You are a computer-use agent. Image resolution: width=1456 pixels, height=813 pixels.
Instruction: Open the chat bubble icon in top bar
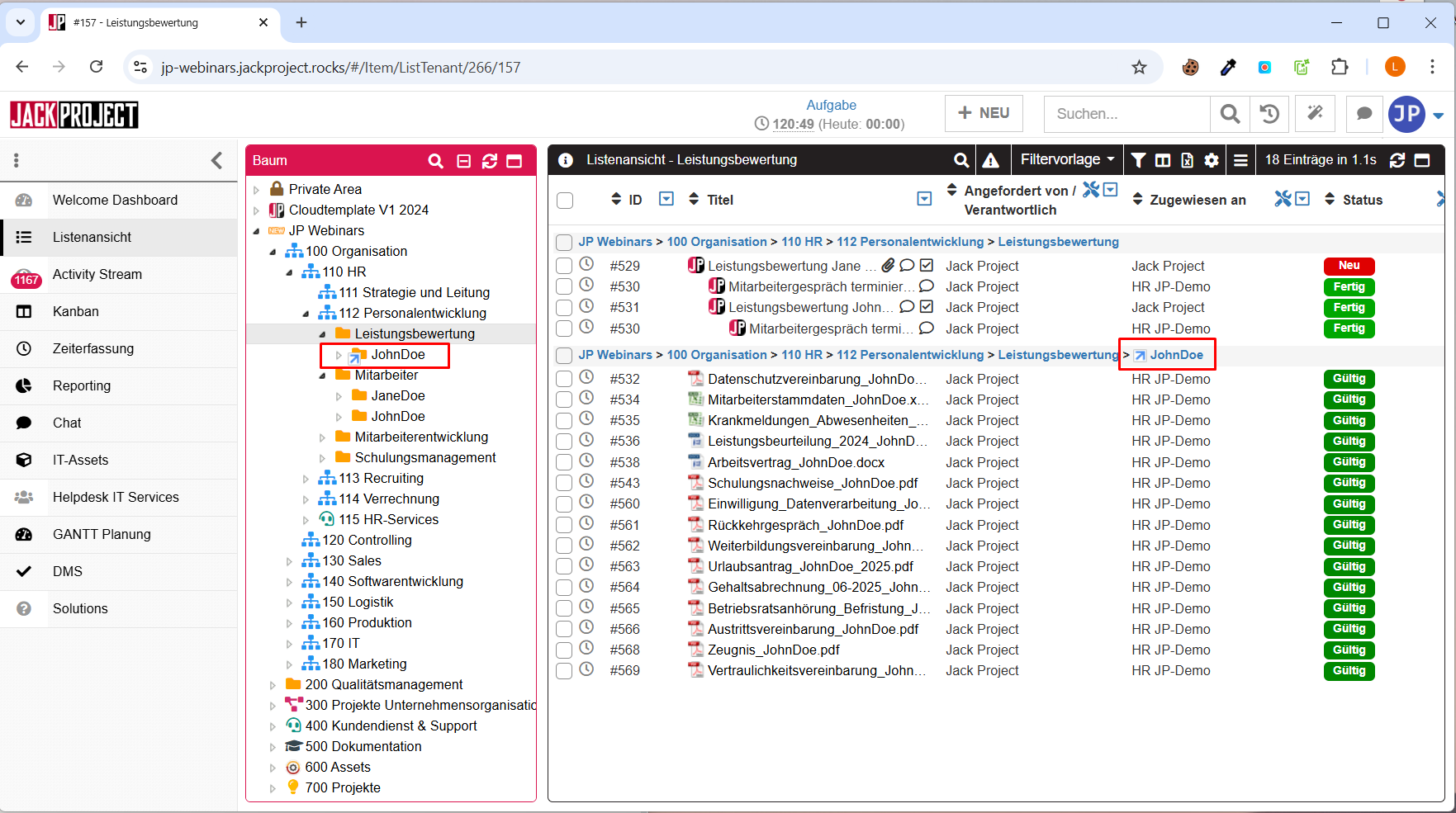coord(1364,114)
